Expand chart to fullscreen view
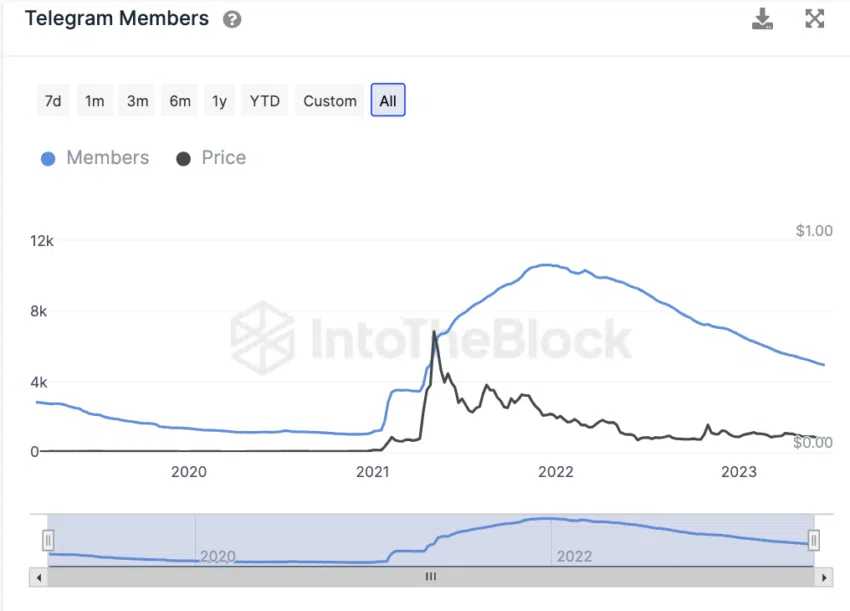The width and height of the screenshot is (850, 611). 815,19
